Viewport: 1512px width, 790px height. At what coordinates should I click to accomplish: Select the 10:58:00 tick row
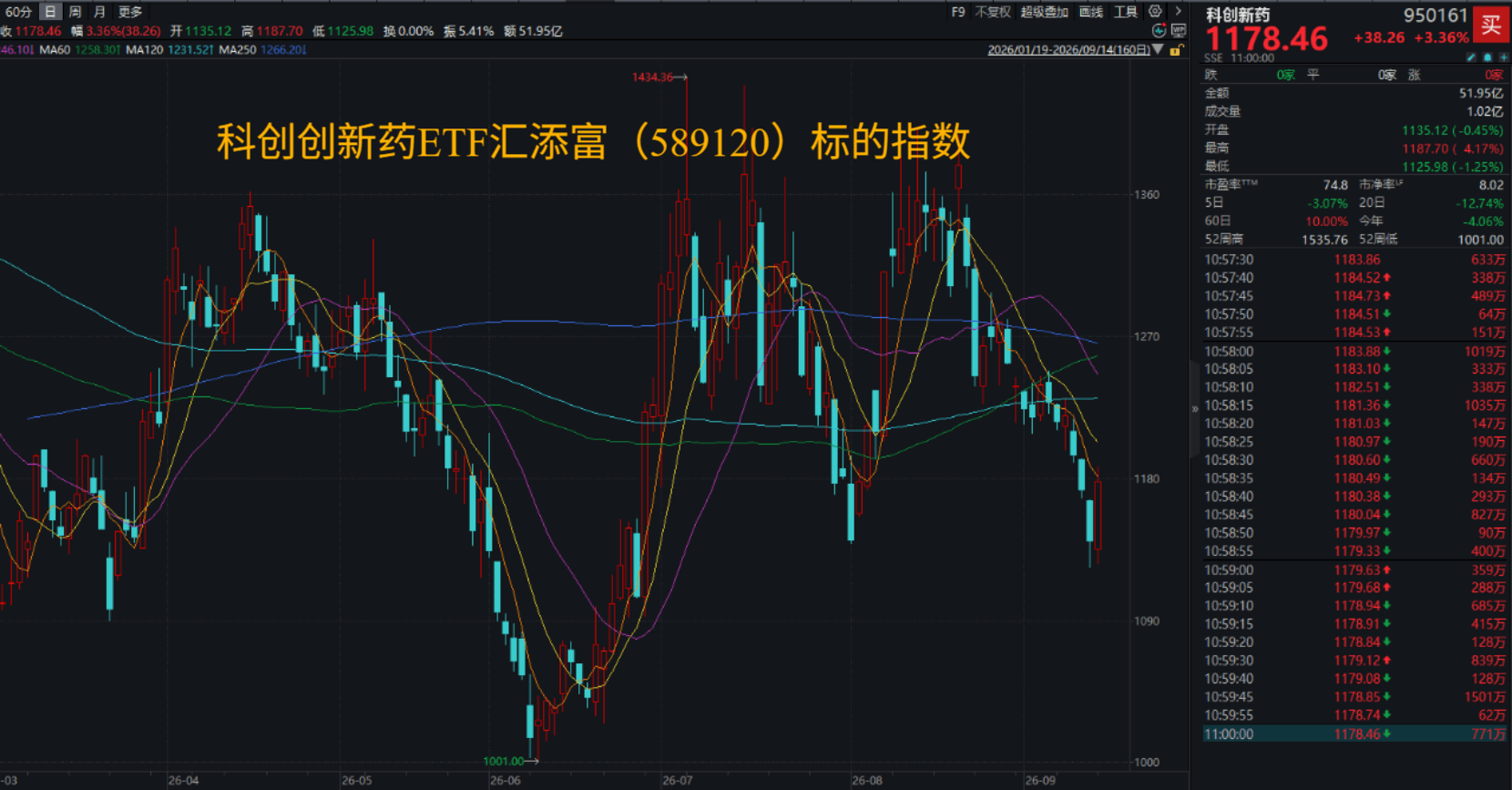[x=1354, y=351]
